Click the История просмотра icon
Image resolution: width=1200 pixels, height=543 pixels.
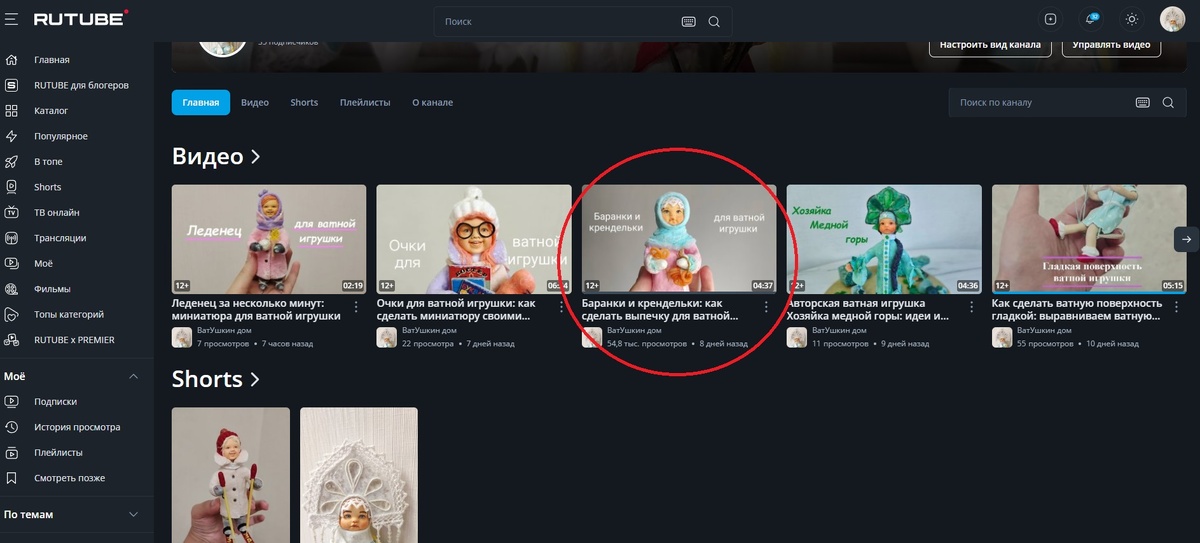tap(12, 427)
